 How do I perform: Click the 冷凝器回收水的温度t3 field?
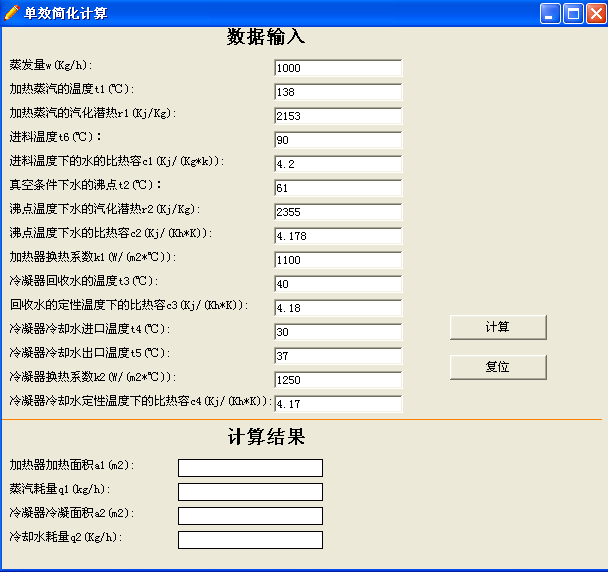[338, 284]
